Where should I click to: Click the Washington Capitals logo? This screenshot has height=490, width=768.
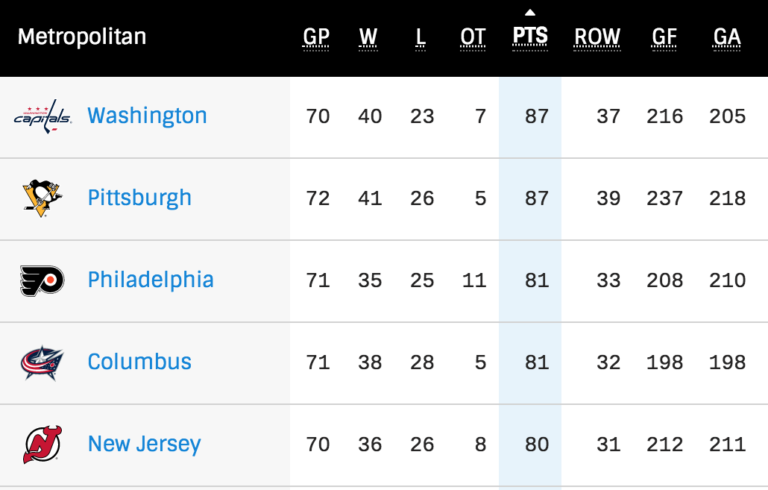(42, 116)
